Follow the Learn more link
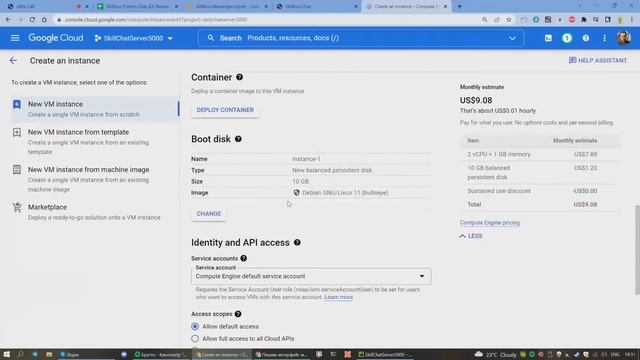 click(x=338, y=297)
